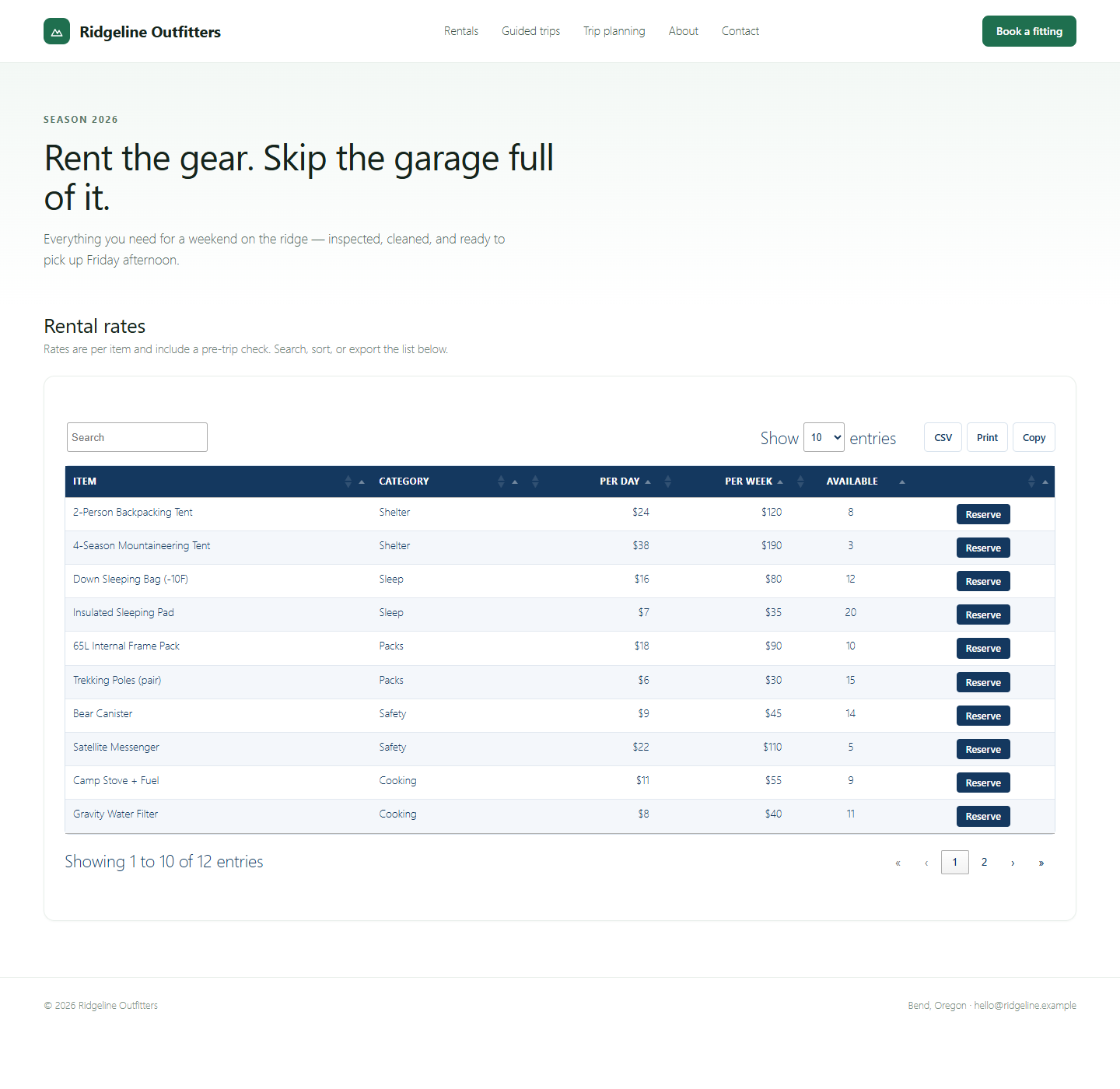The width and height of the screenshot is (1120, 1089).
Task: Go to page 2 in pagination
Action: 984,863
